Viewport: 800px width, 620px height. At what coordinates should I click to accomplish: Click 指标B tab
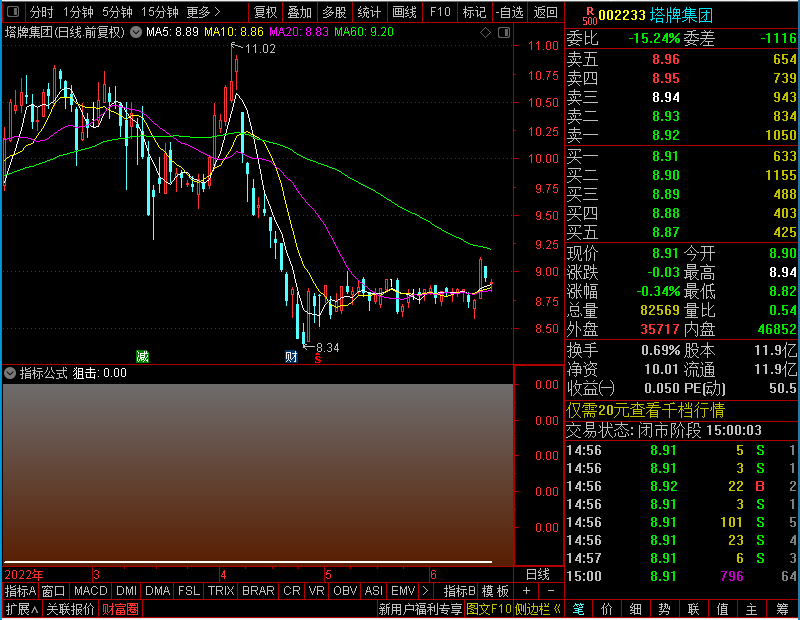pos(460,591)
